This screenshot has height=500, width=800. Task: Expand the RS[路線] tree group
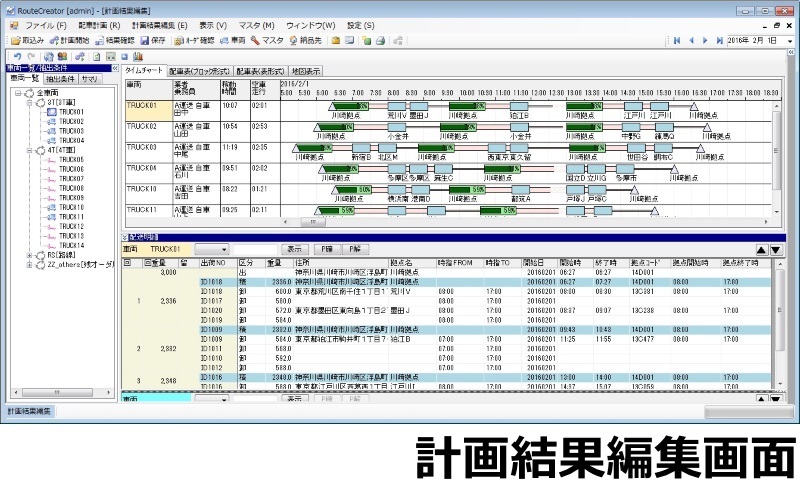(30, 255)
